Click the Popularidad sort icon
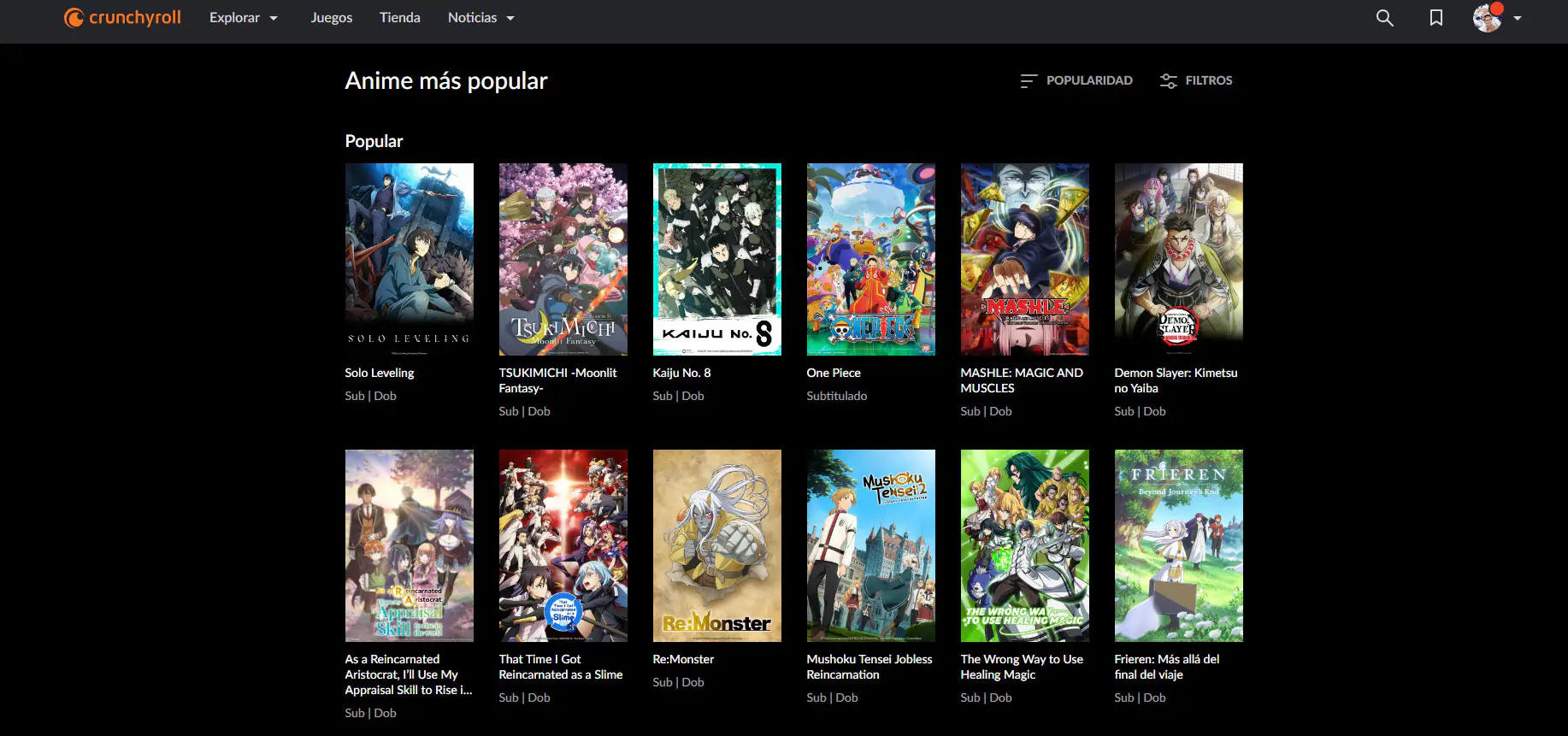Screen dimensions: 1568x736 (x=1029, y=80)
